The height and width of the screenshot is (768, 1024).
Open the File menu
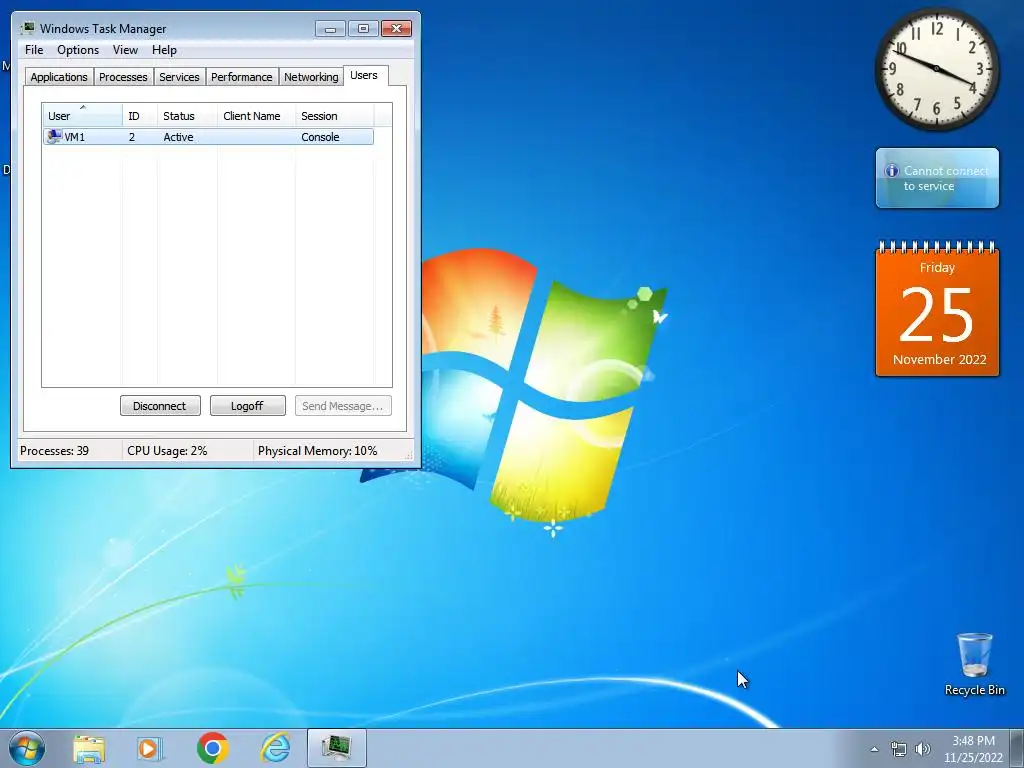(34, 50)
